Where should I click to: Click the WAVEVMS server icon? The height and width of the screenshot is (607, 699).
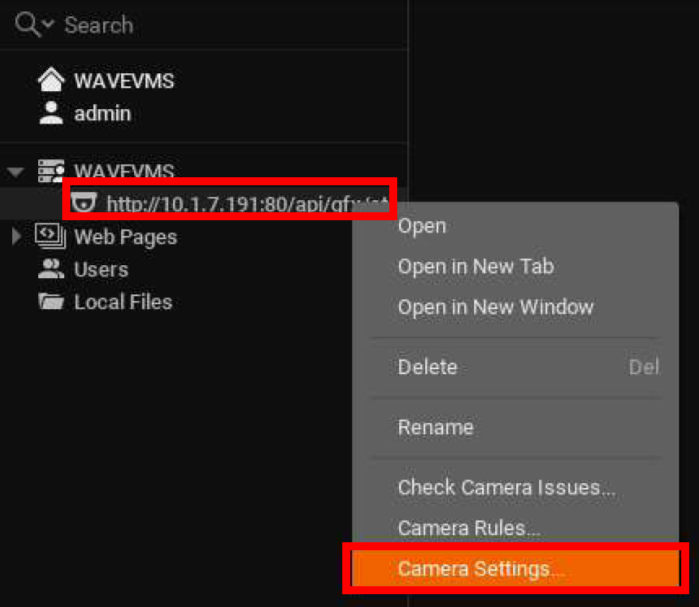50,172
